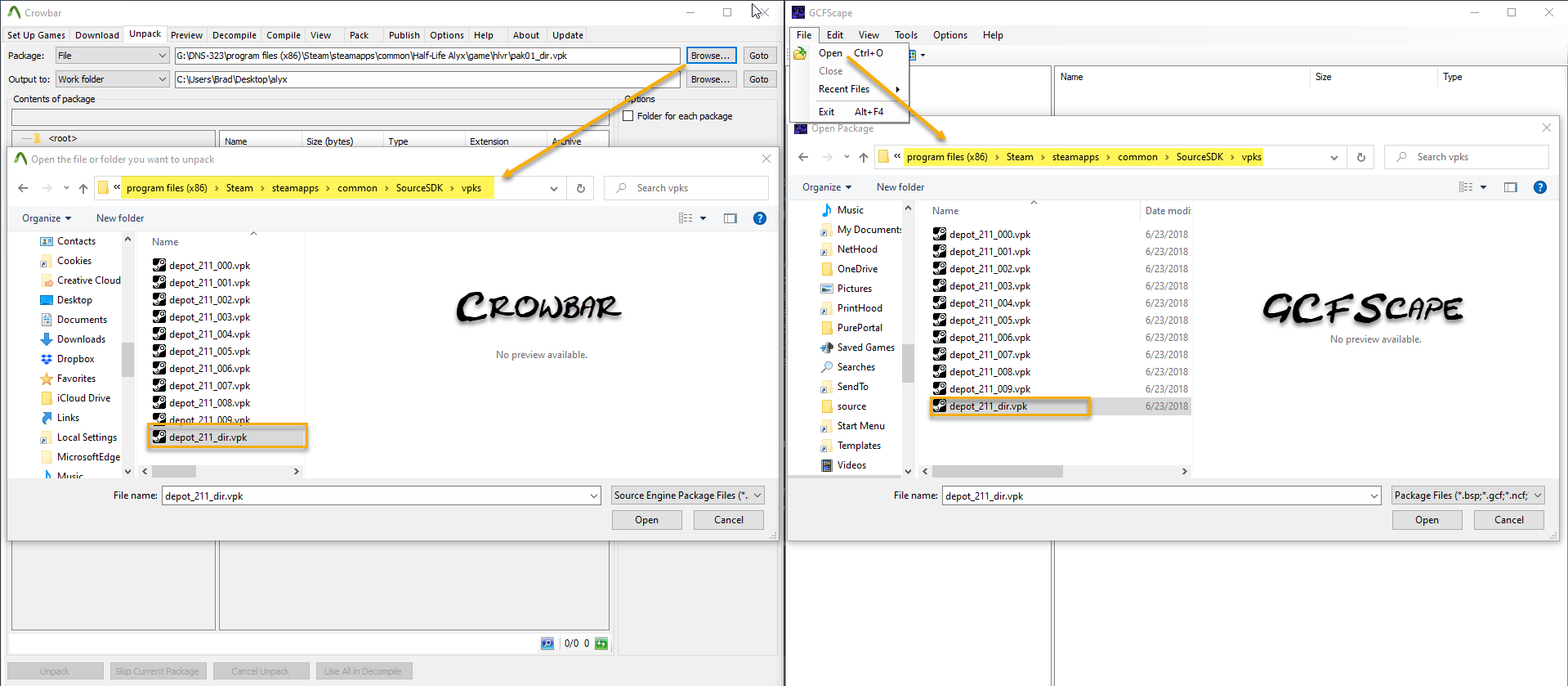Select Searches magnifier icon in Open Package sidebar
Screen dimensions: 1568x686
(827, 367)
